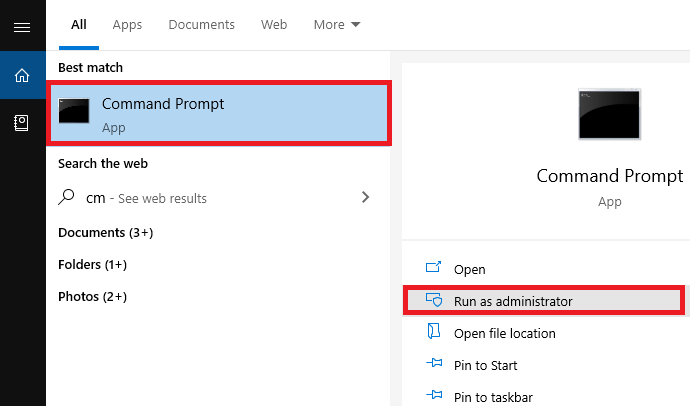This screenshot has width=692, height=406.
Task: Open the hamburger menu icon
Action: [x=22, y=28]
